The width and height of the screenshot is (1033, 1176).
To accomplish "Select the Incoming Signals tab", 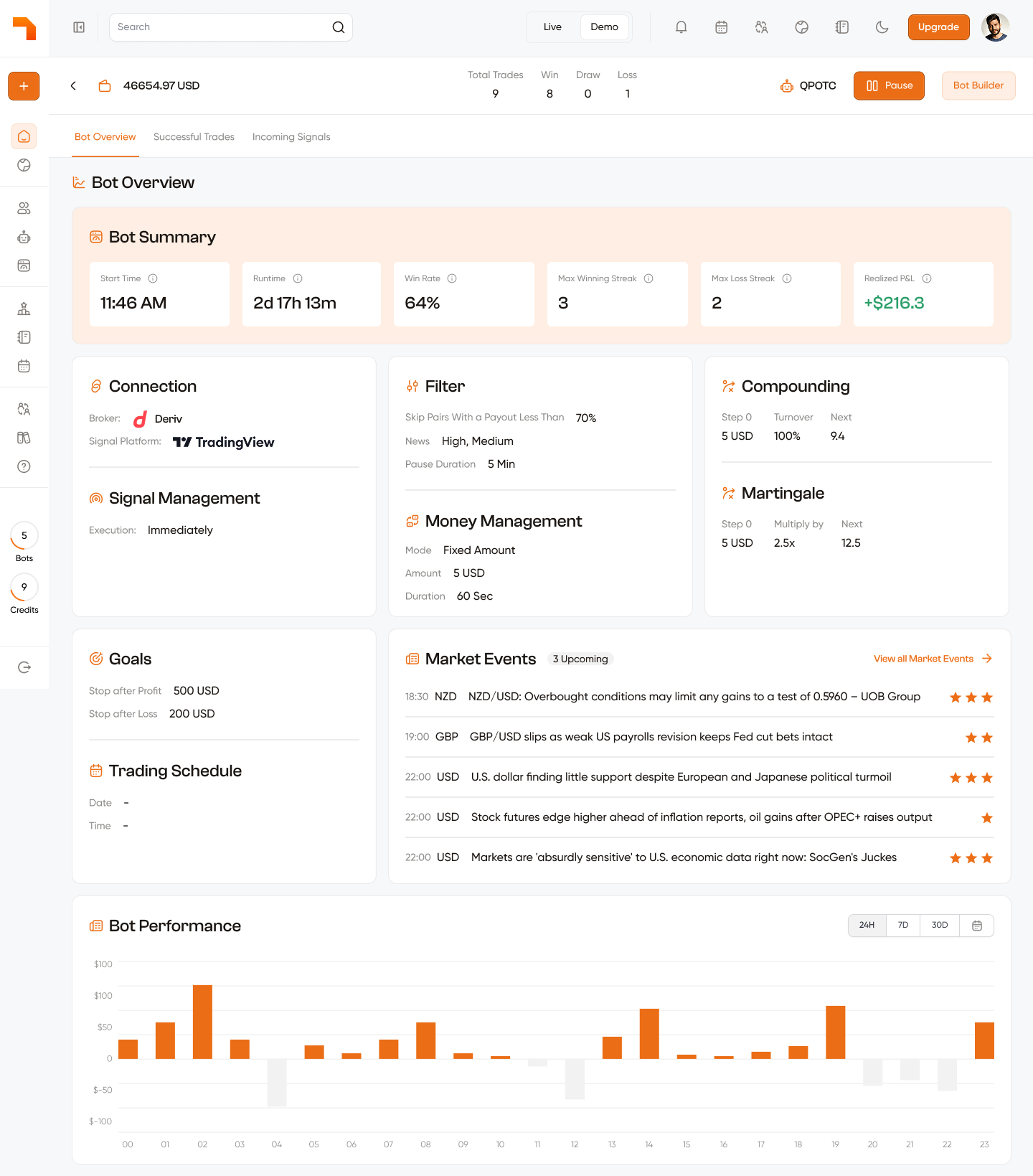I will [291, 137].
